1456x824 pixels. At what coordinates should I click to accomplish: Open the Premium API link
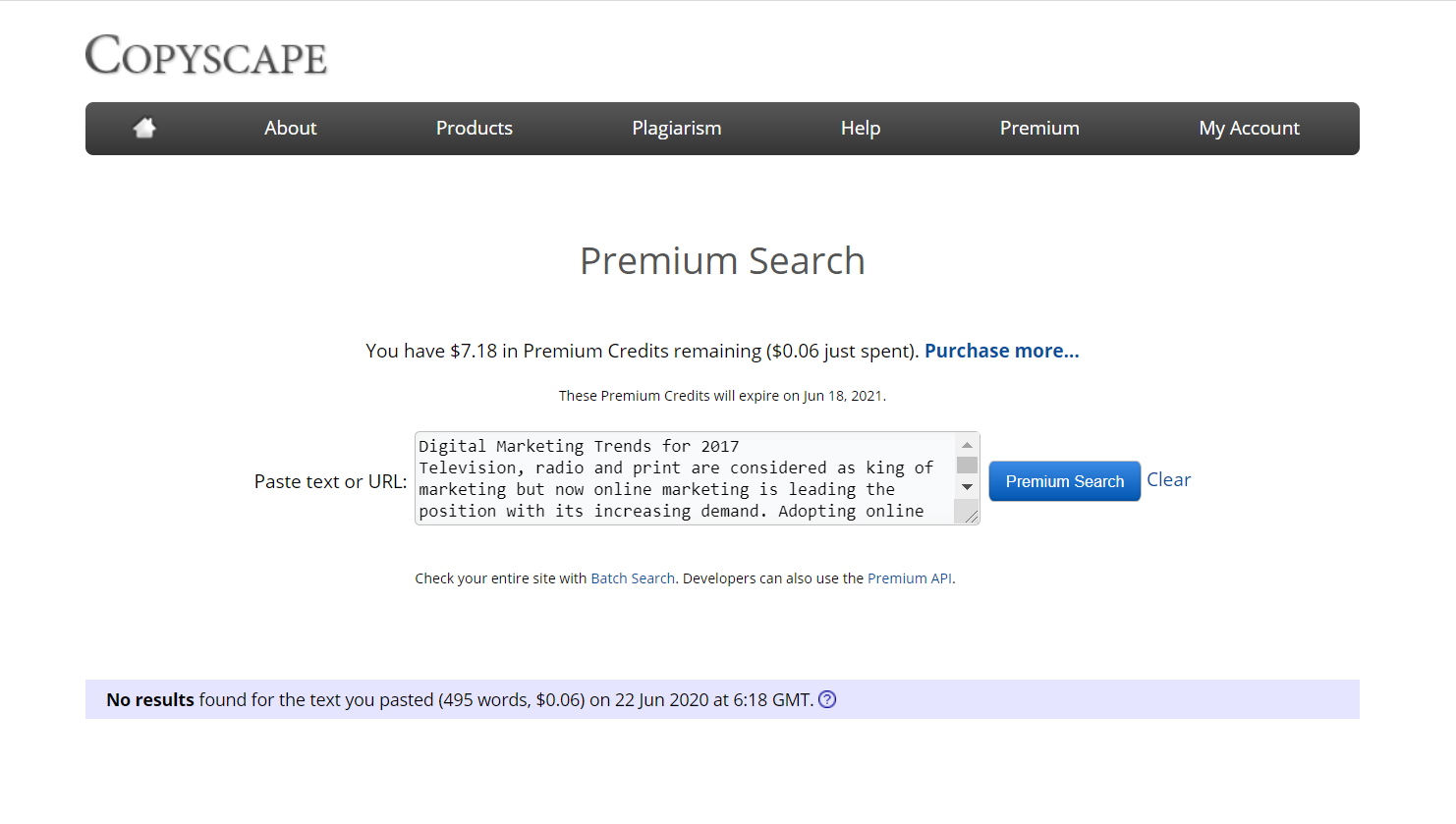910,578
